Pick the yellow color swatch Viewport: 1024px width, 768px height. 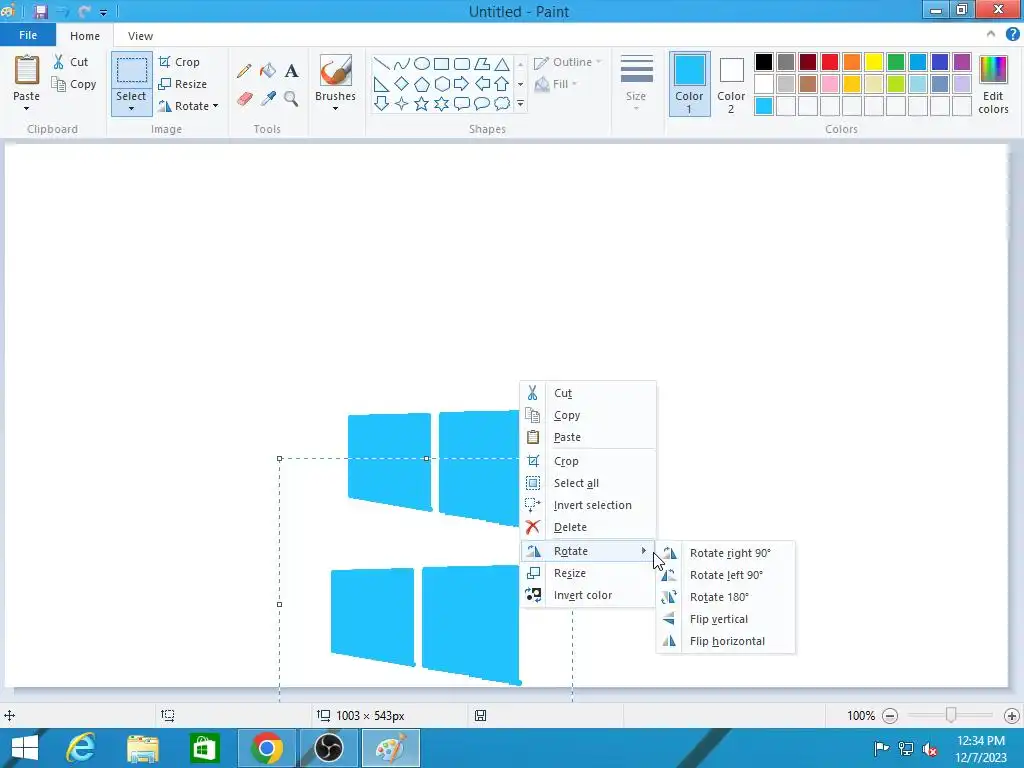point(874,62)
